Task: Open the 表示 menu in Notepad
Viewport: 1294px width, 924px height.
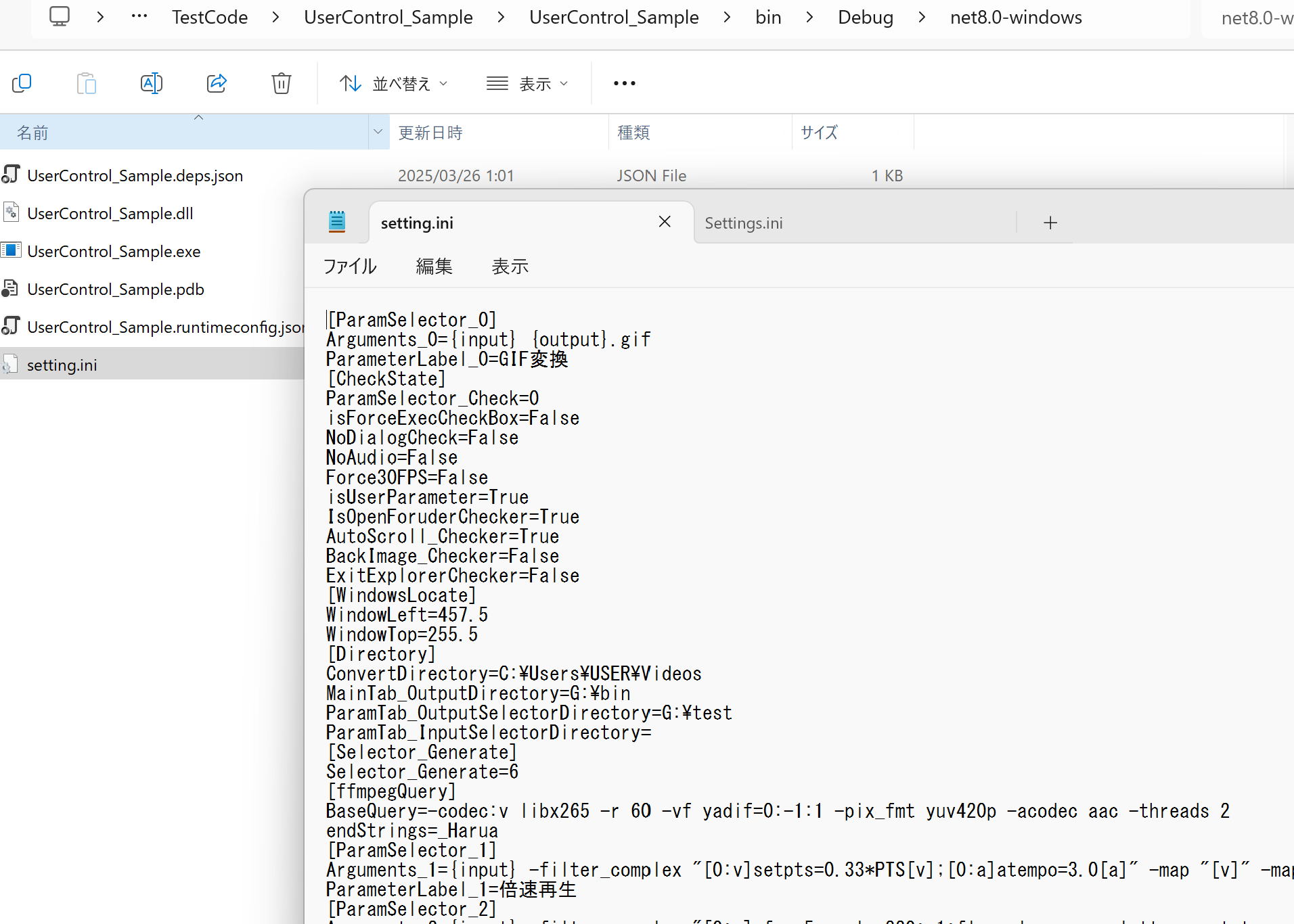Action: pyautogui.click(x=510, y=267)
